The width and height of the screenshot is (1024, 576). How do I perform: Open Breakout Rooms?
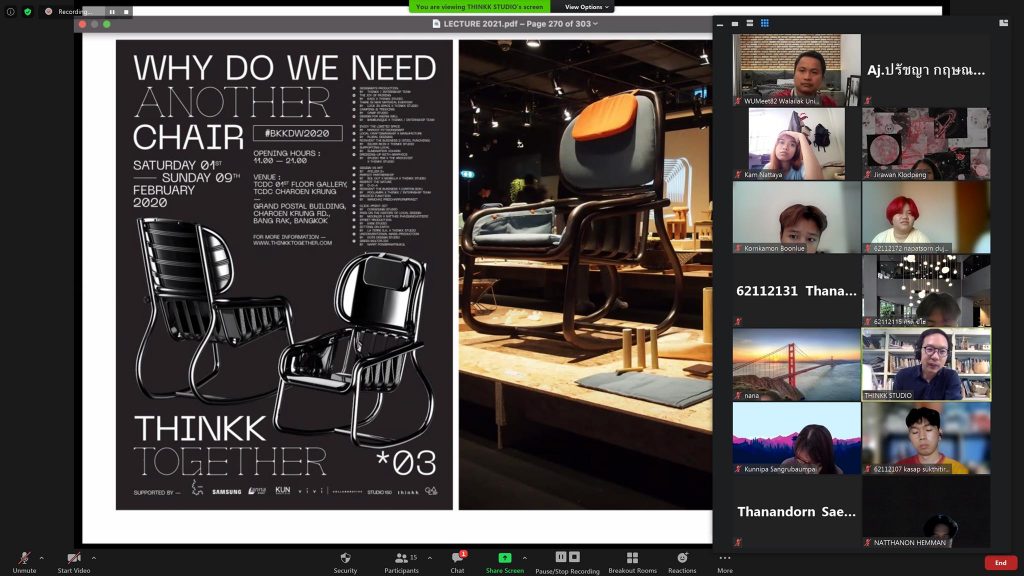pyautogui.click(x=632, y=560)
